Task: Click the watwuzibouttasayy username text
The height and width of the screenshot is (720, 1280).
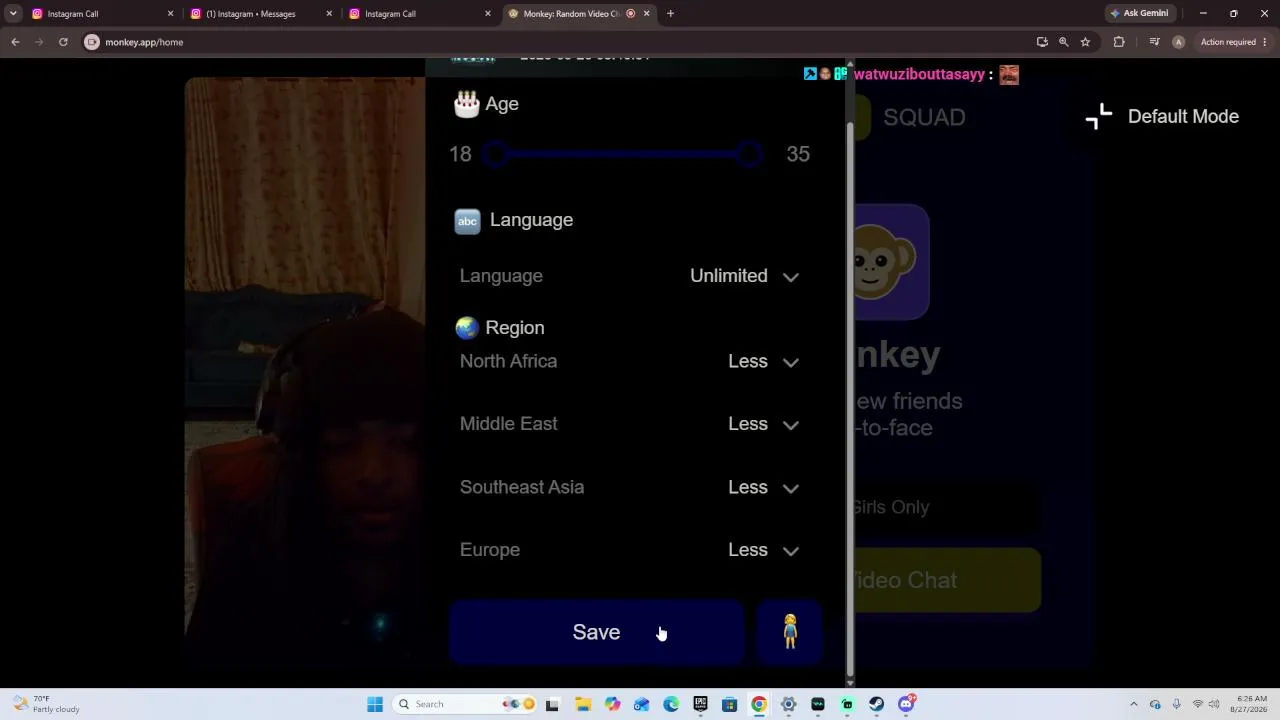Action: click(919, 74)
